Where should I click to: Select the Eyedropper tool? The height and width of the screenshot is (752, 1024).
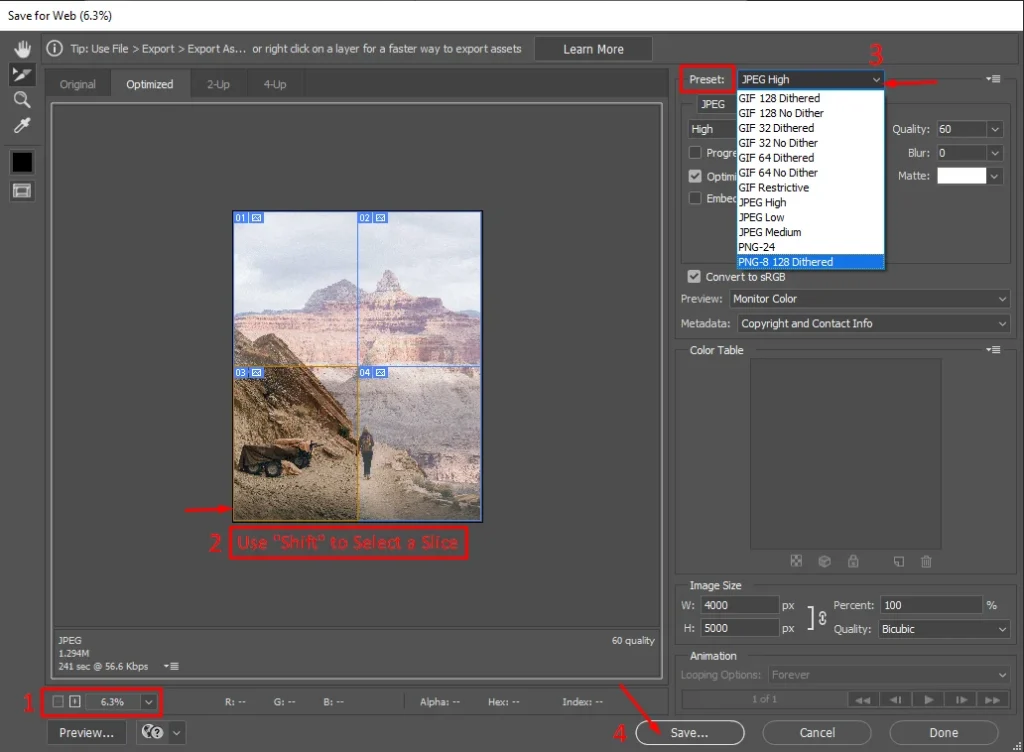pyautogui.click(x=22, y=126)
